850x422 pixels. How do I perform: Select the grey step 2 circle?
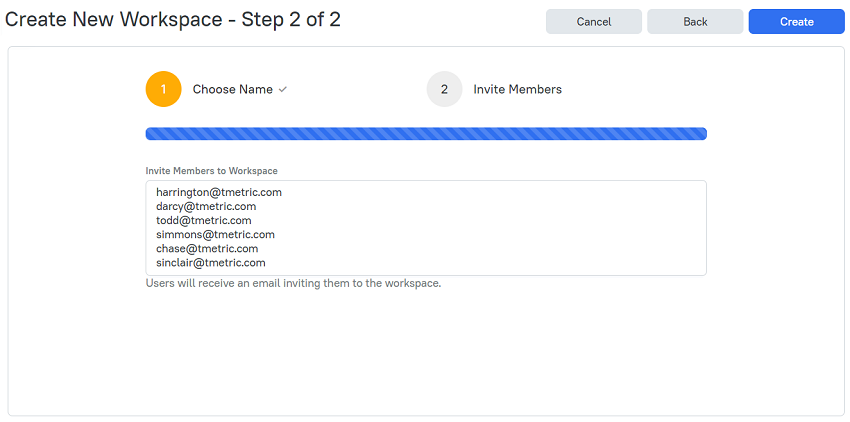click(x=444, y=89)
